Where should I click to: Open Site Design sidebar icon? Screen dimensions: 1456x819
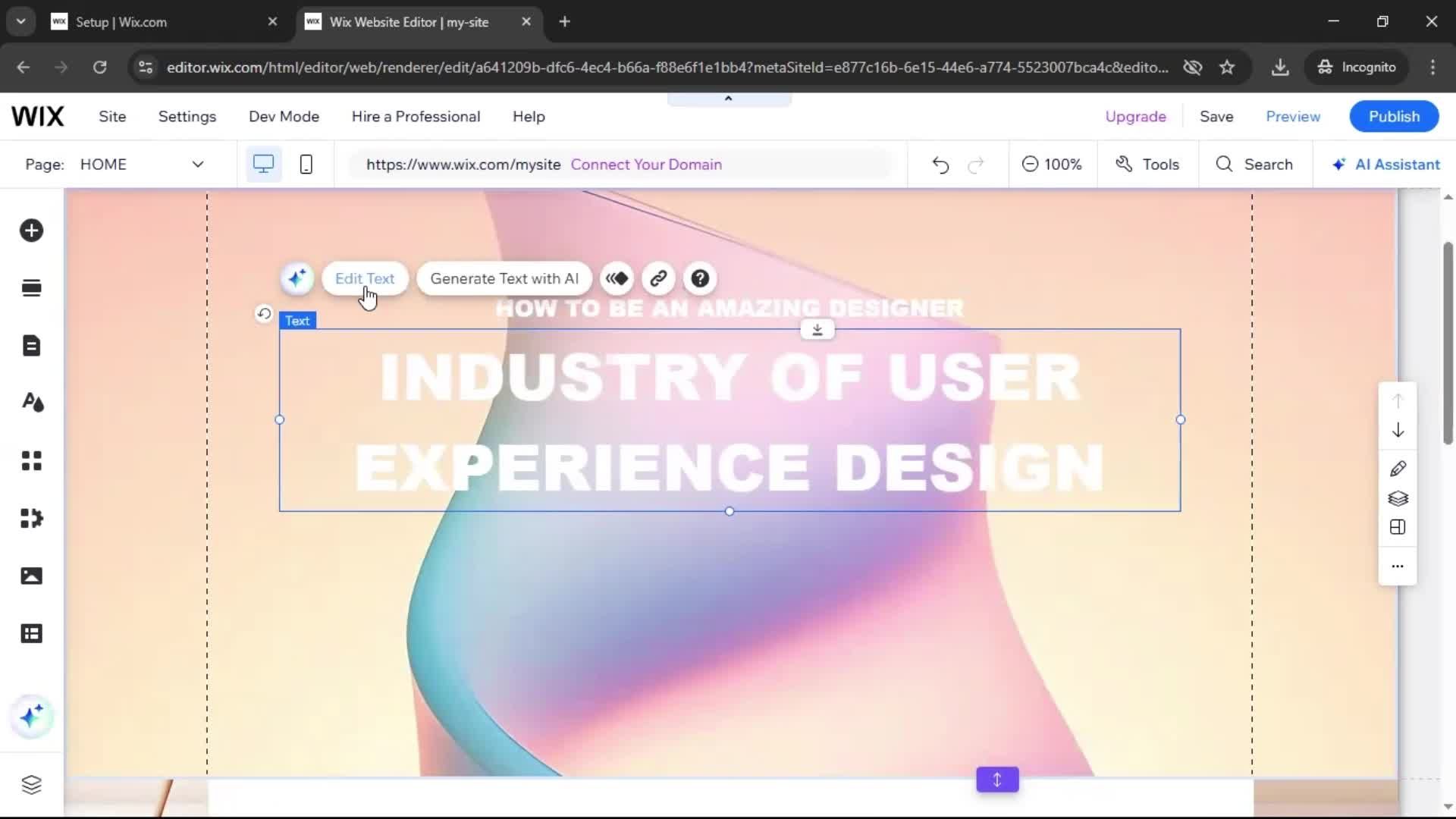pyautogui.click(x=31, y=403)
